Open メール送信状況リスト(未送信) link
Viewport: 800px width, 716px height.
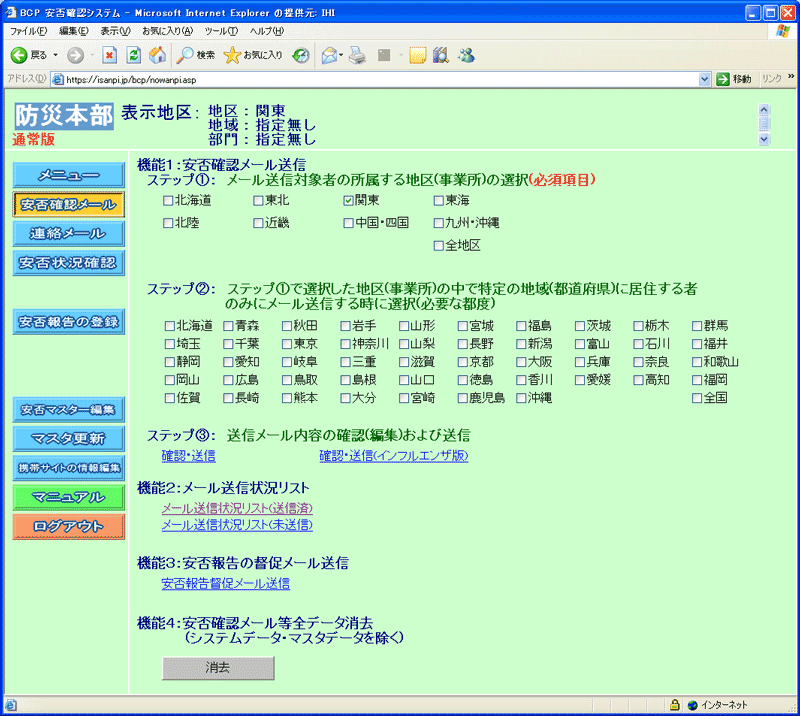[x=237, y=525]
